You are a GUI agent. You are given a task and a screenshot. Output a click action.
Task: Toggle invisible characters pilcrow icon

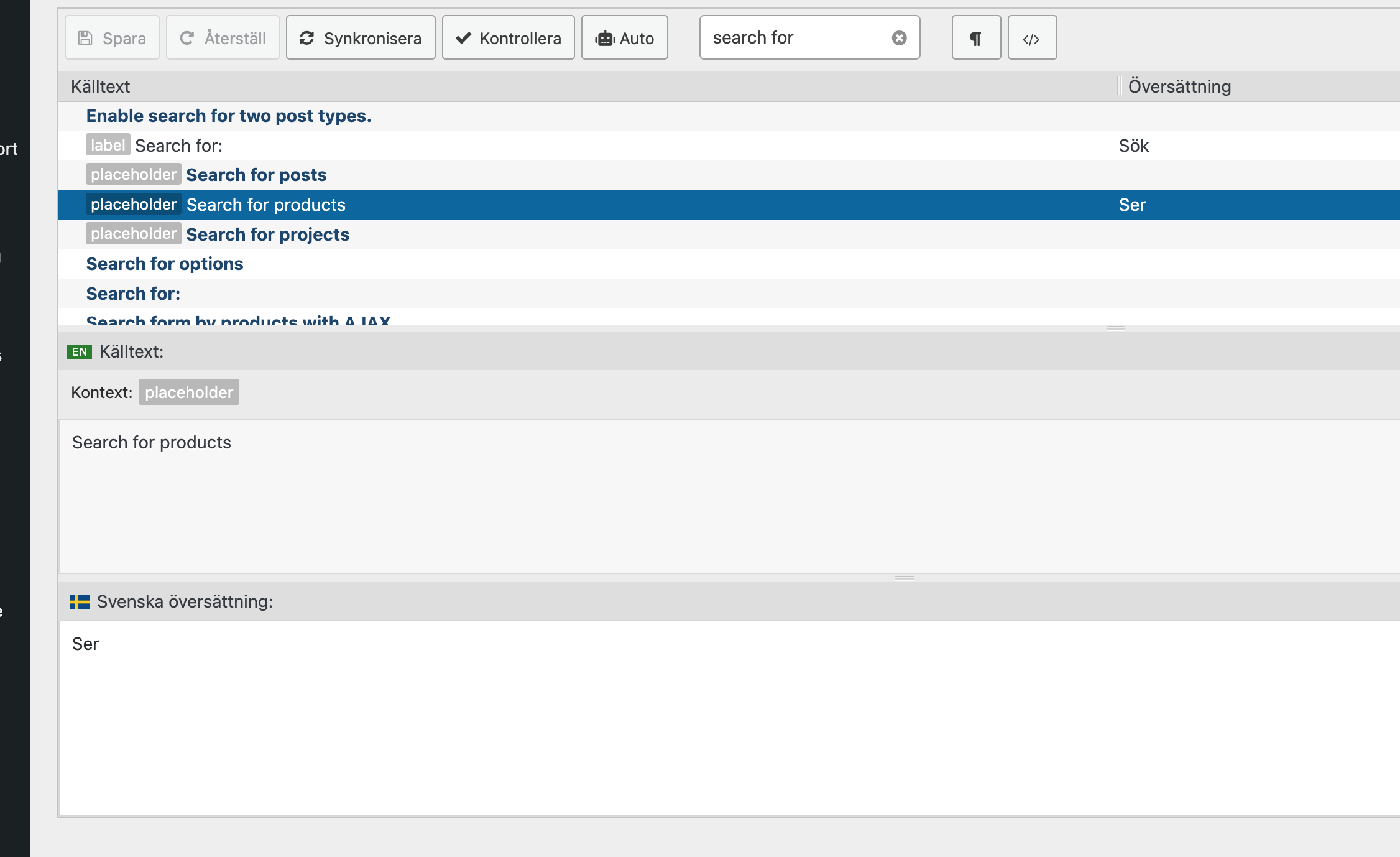(x=976, y=38)
